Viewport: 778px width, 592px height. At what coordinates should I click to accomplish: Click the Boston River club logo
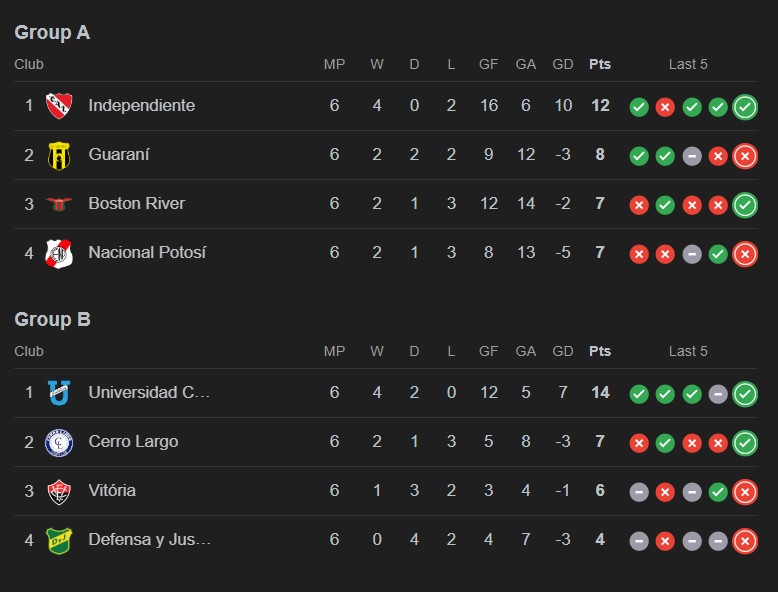(x=59, y=204)
